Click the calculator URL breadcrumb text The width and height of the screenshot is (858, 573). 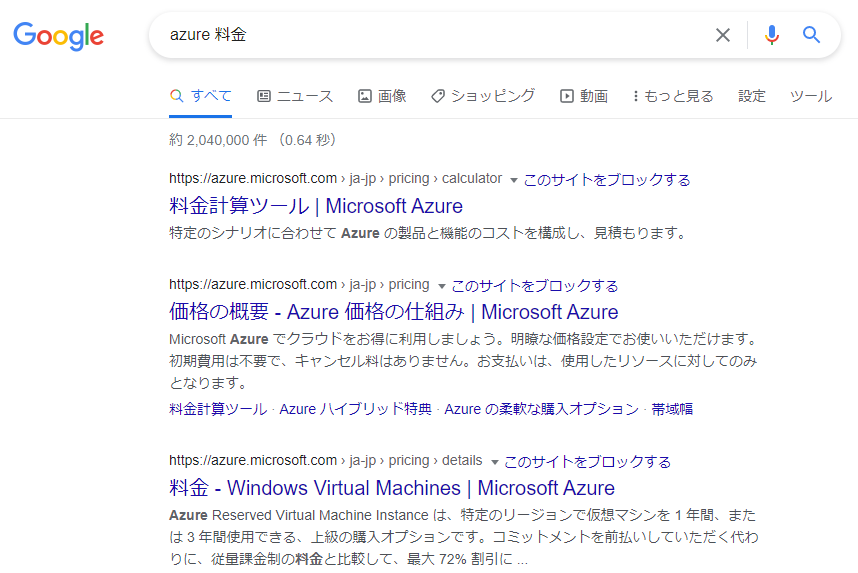pyautogui.click(x=335, y=178)
